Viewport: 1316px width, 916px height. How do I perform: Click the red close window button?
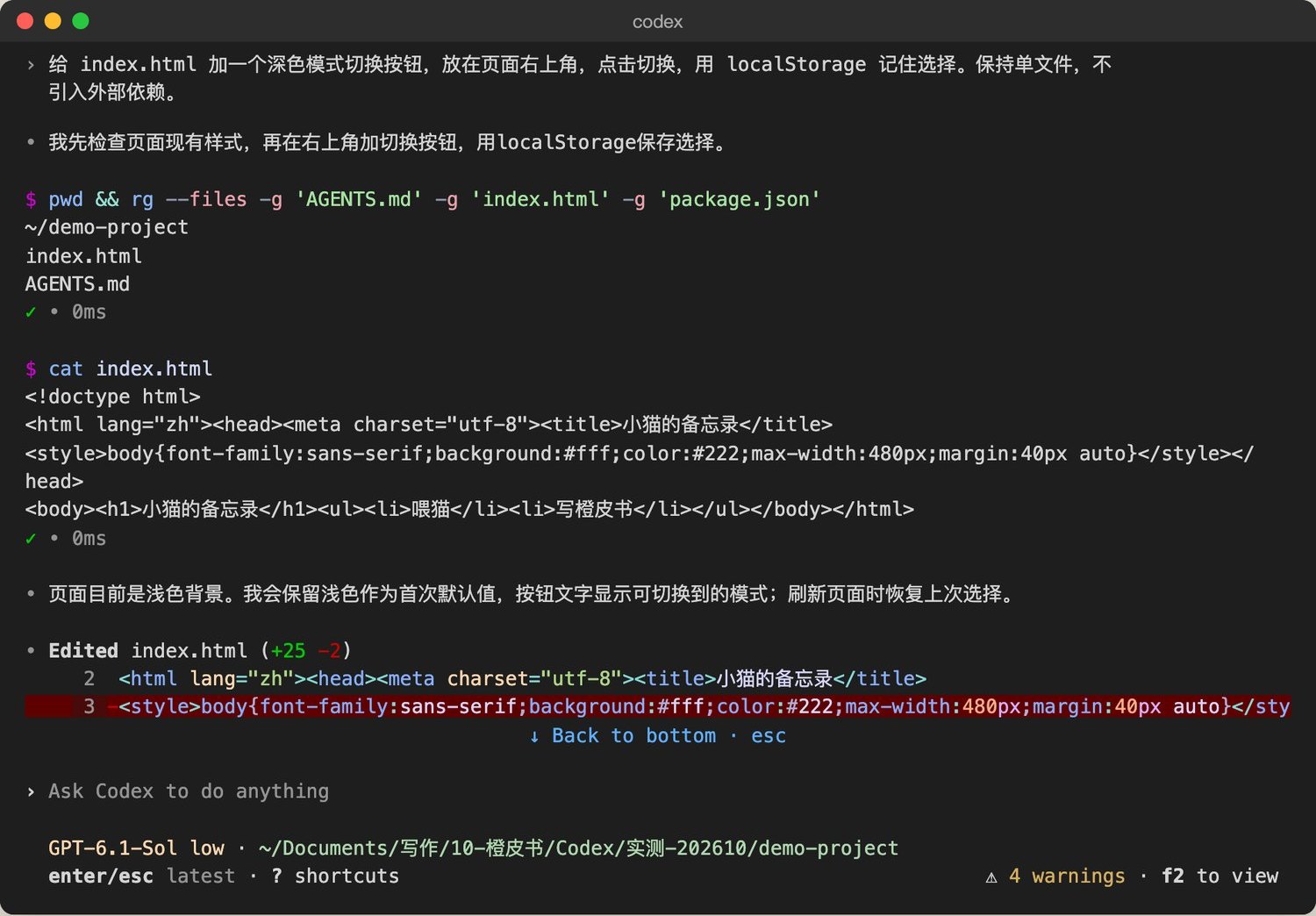coord(25,21)
